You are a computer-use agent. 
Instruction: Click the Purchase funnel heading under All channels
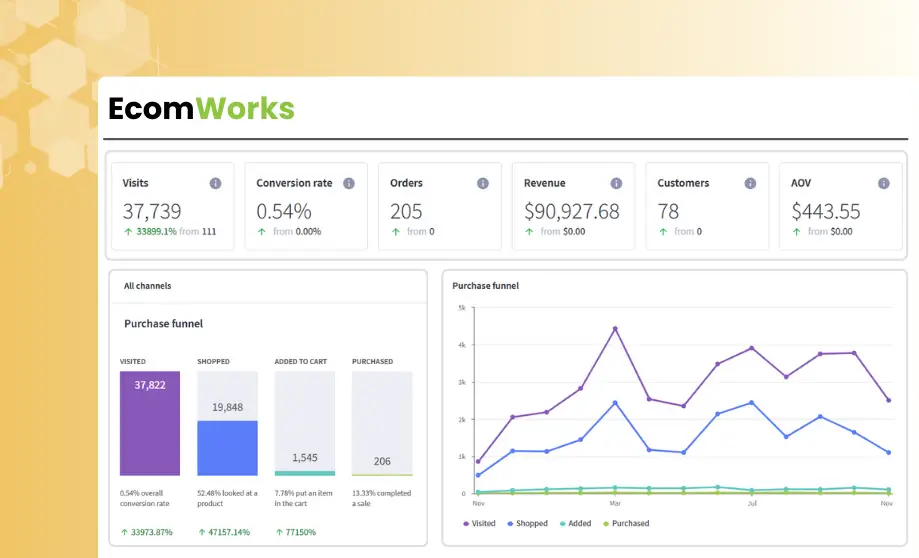pos(164,324)
